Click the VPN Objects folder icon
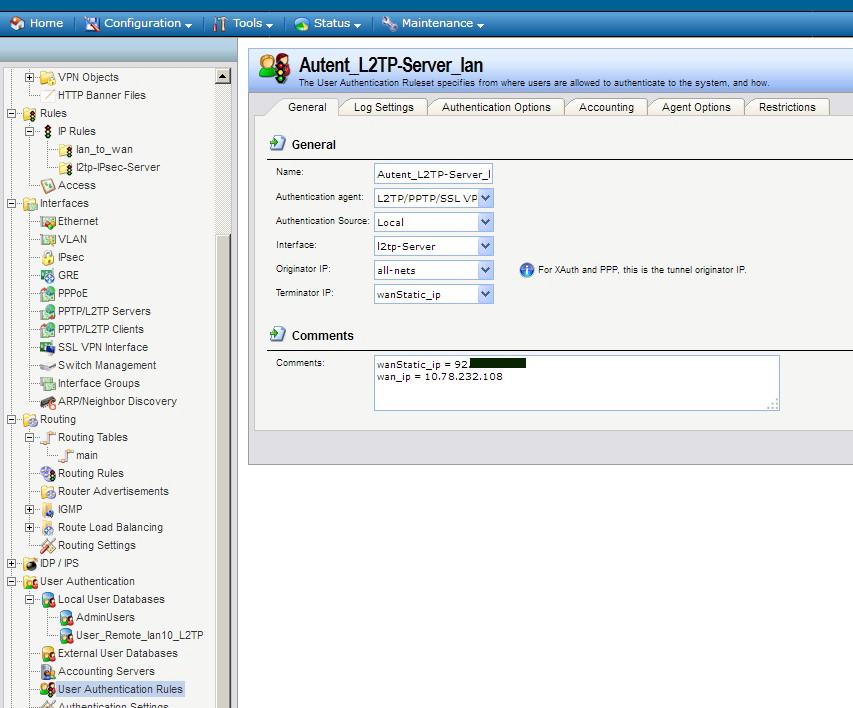This screenshot has width=853, height=708. (48, 78)
